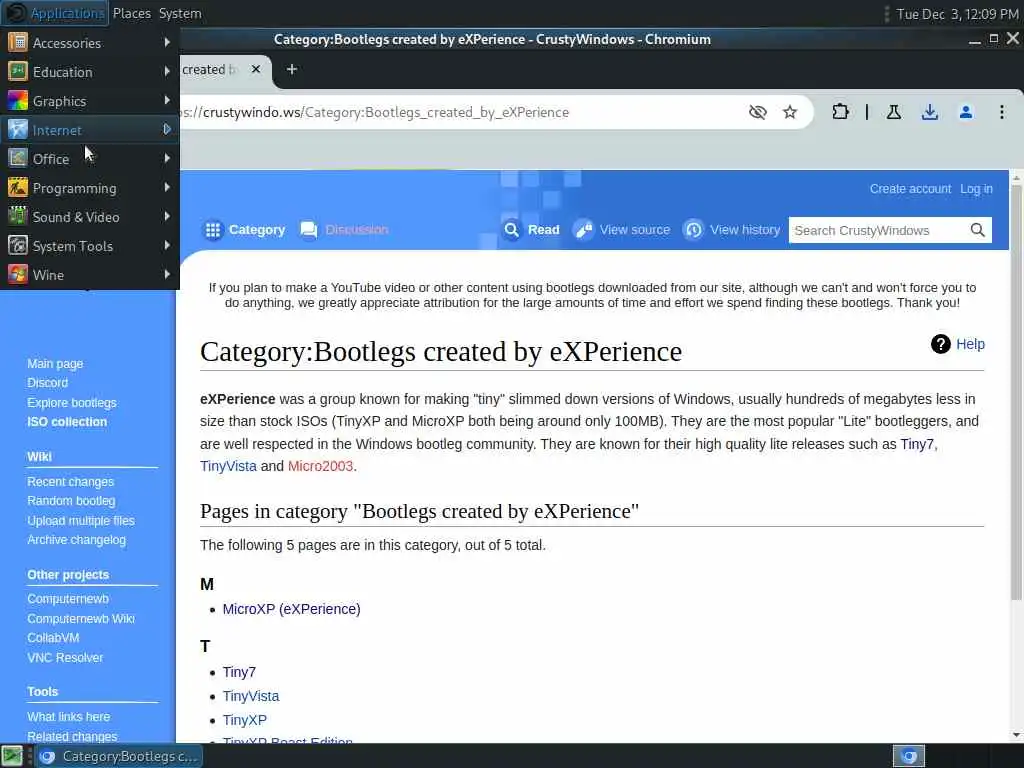The width and height of the screenshot is (1024, 768).
Task: Expand the Education submenu arrow
Action: (167, 71)
